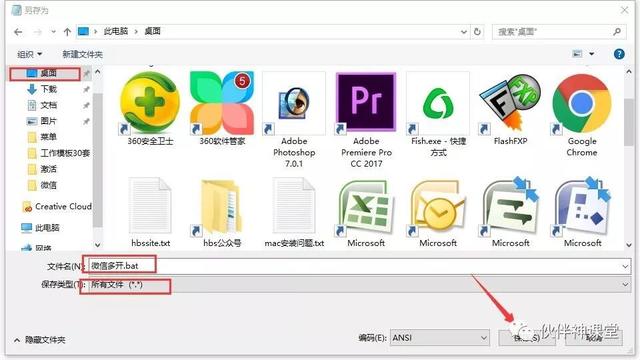This screenshot has height=360, width=640.
Task: Click 桌面 in the address breadcrumb
Action: [152, 31]
